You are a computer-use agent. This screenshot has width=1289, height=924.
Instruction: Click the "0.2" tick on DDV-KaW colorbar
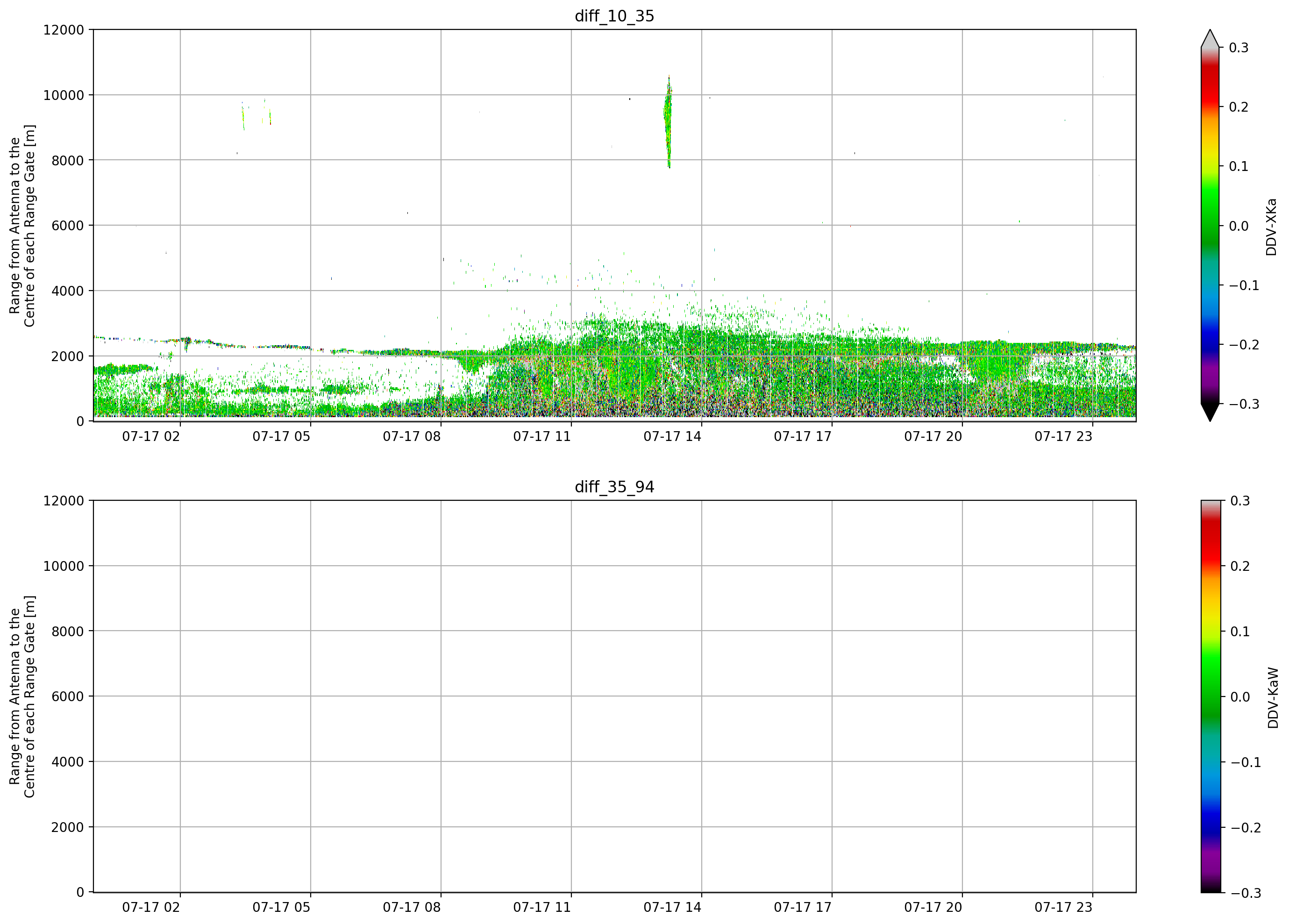coord(1240,567)
